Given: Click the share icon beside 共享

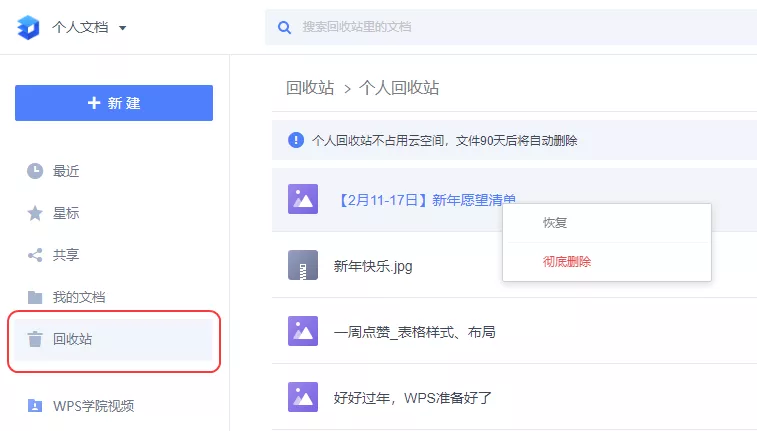Looking at the screenshot, I should pyautogui.click(x=35, y=255).
